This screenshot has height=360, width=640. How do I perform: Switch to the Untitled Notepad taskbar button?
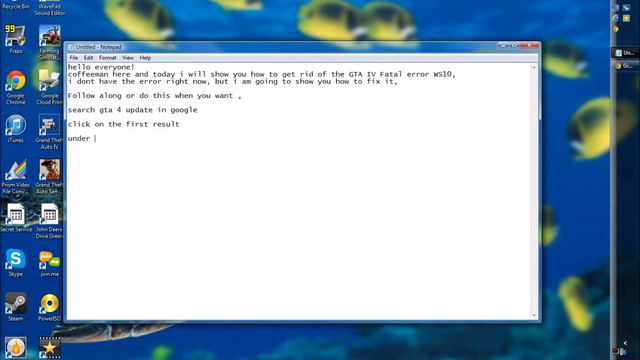point(625,53)
